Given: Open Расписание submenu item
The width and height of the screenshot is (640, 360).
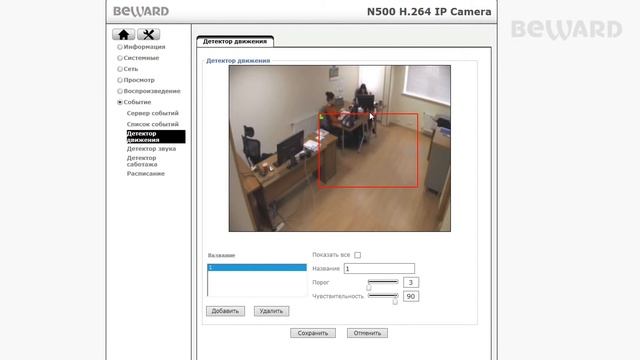Looking at the screenshot, I should click(x=146, y=173).
